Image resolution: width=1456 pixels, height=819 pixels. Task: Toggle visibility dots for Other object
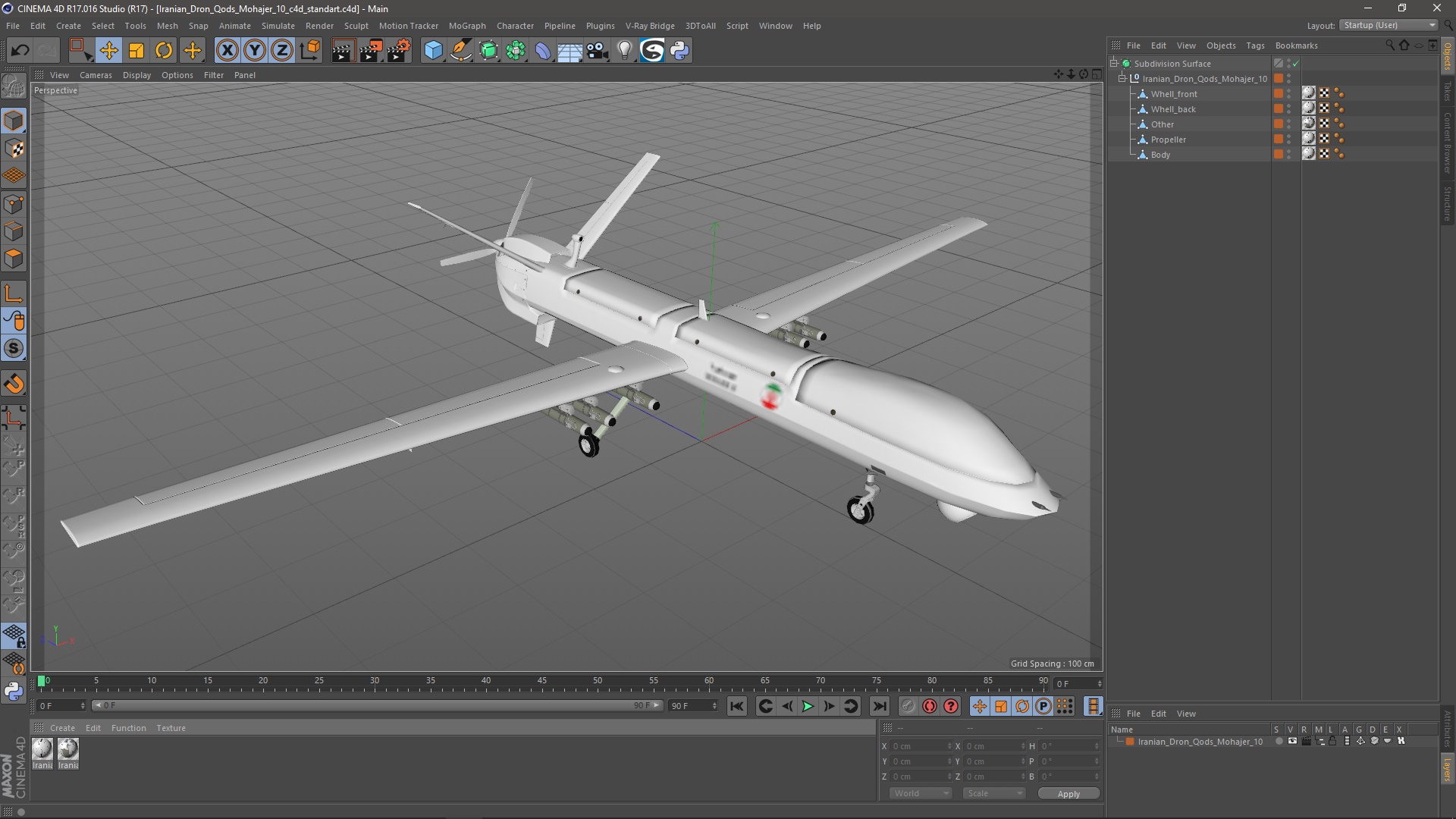(1288, 124)
